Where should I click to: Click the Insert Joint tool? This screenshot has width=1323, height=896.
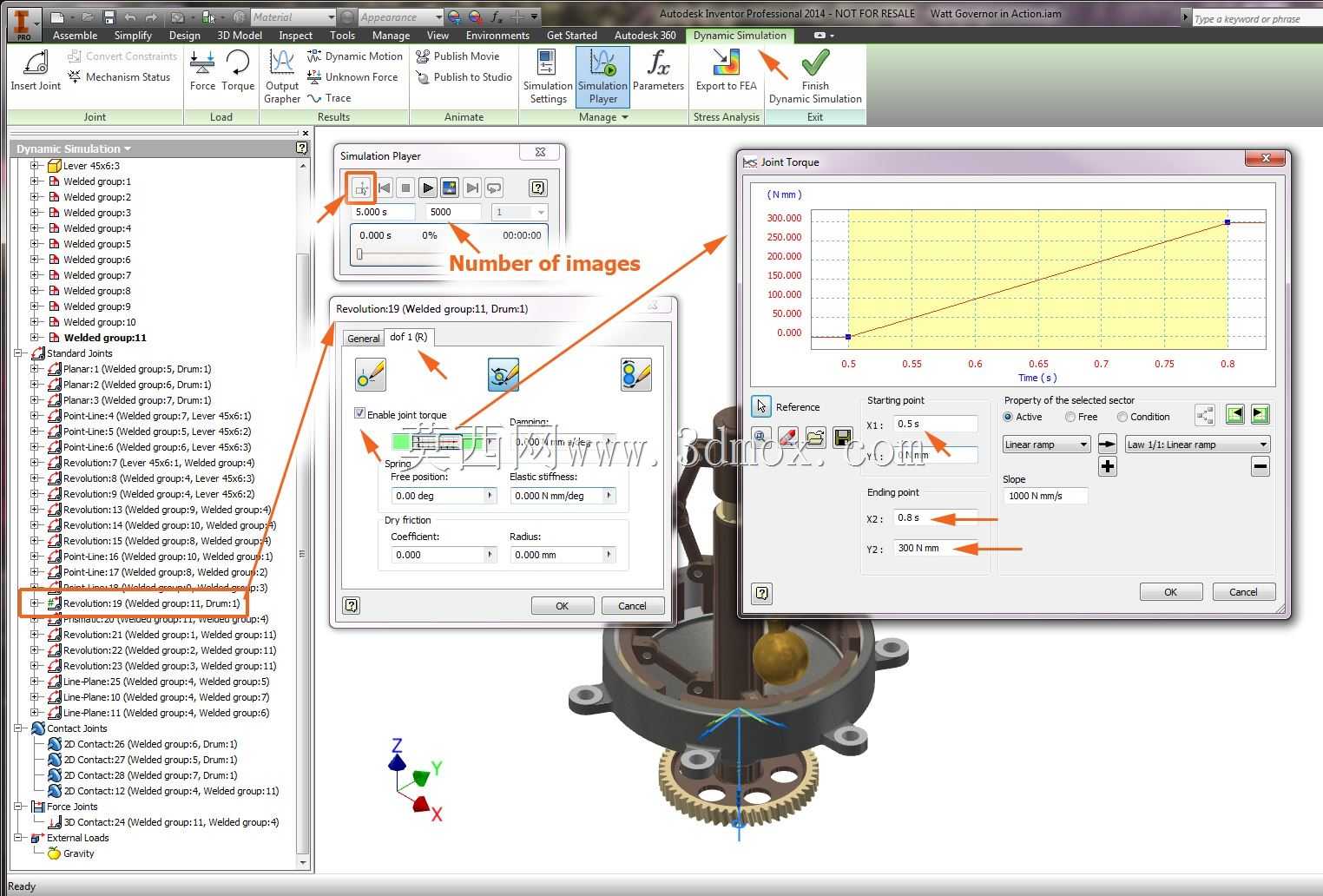[36, 70]
